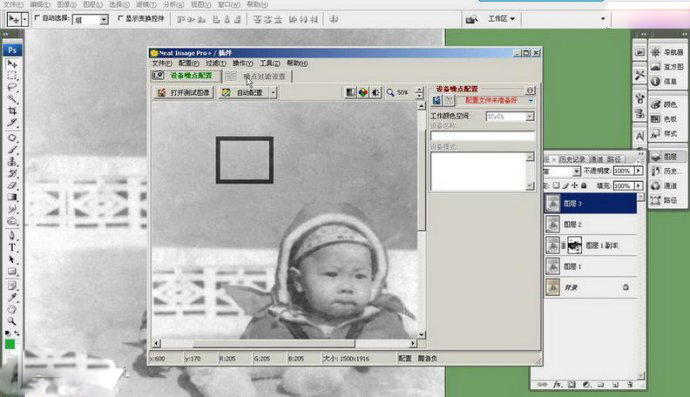Open the Filter menu in Neat Image
This screenshot has height=397, width=690.
point(215,63)
